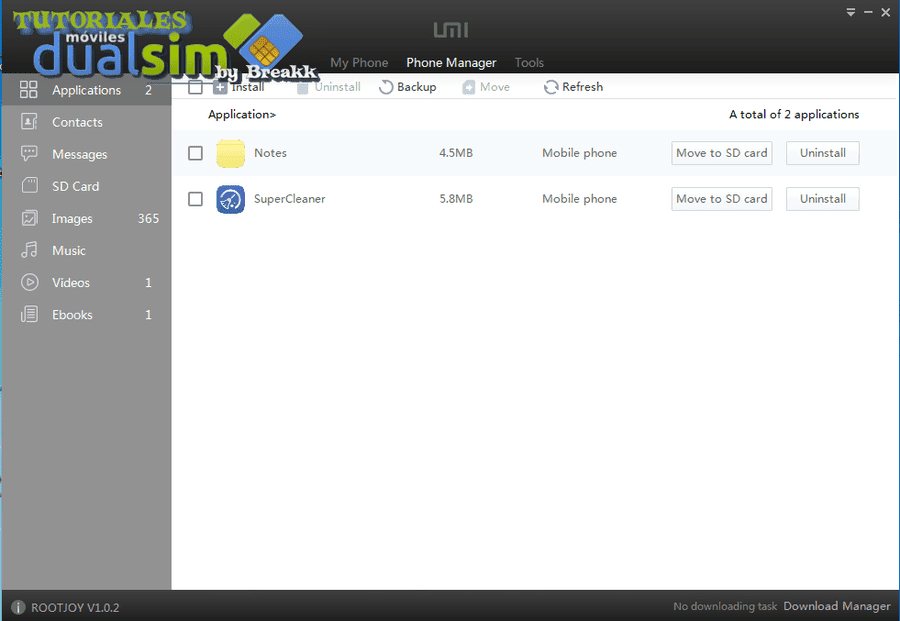Image resolution: width=900 pixels, height=621 pixels.
Task: Click the Notes app icon
Action: [x=230, y=153]
